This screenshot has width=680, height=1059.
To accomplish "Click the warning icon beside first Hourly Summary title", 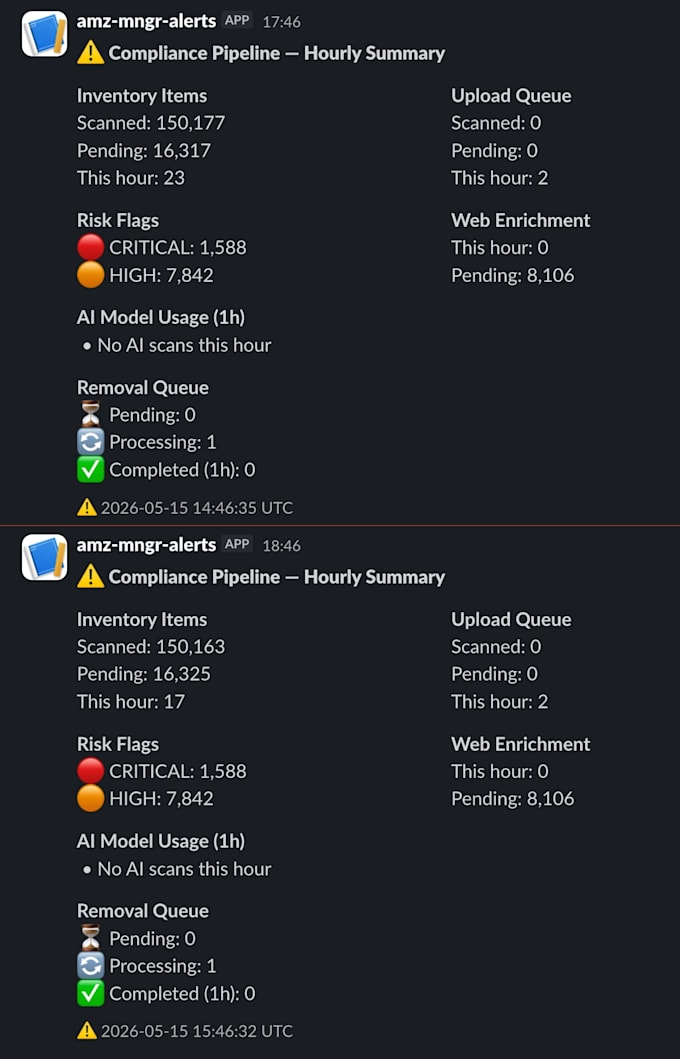I will point(90,53).
